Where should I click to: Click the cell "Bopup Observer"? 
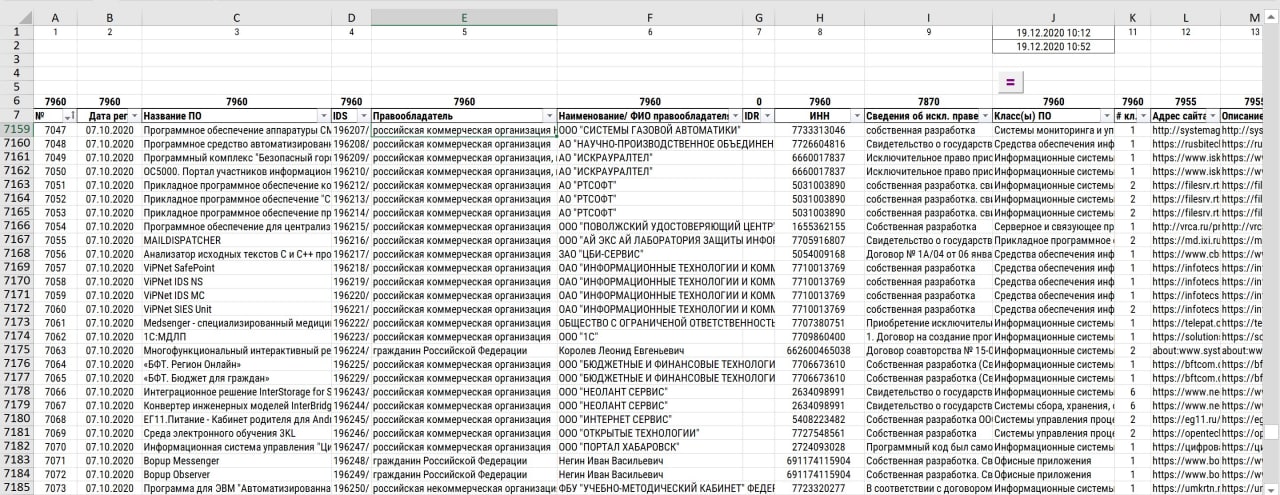236,474
